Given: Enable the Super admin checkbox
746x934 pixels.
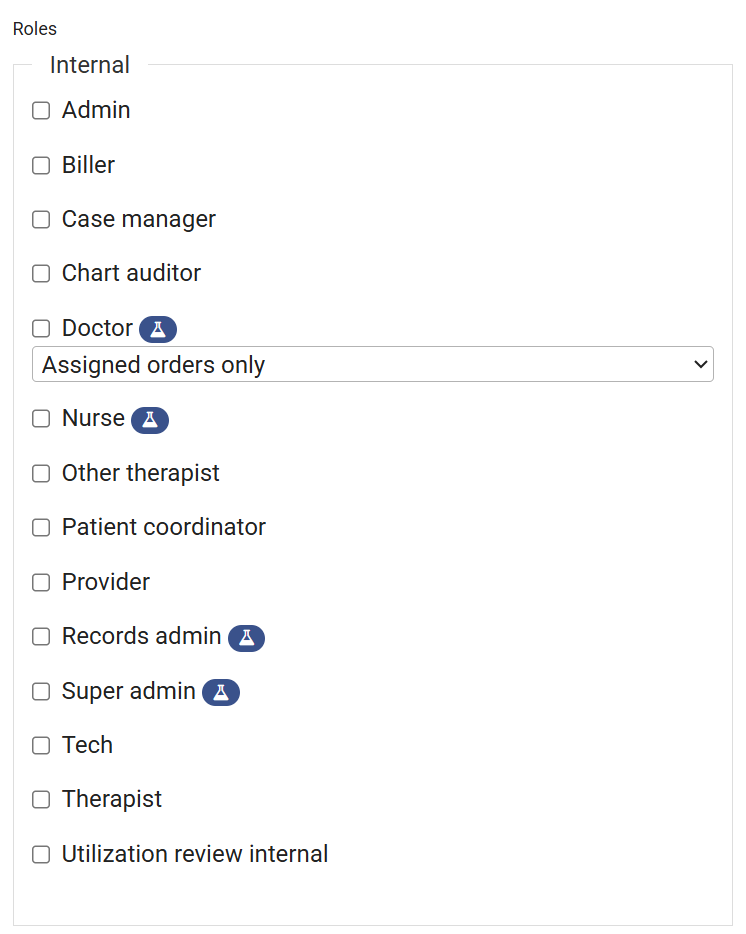Looking at the screenshot, I should pyautogui.click(x=41, y=692).
